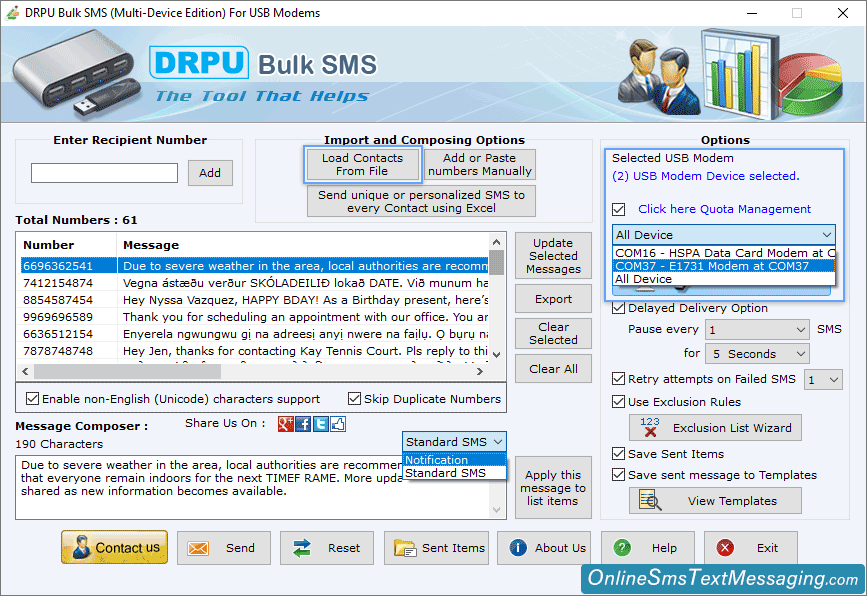Click into the recipient number input field
This screenshot has height=596, width=867.
point(105,173)
